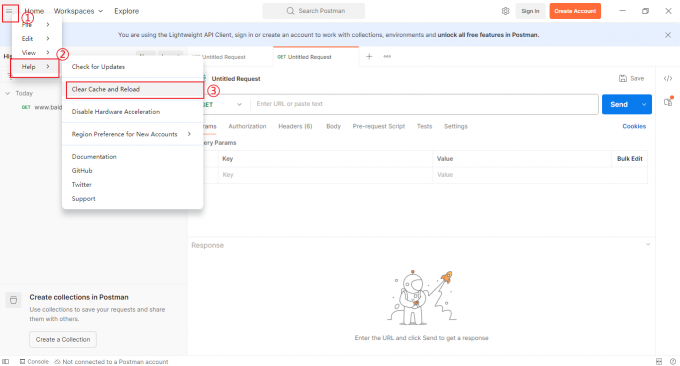
Task: Collapse the Response pane chevron
Action: (648, 245)
